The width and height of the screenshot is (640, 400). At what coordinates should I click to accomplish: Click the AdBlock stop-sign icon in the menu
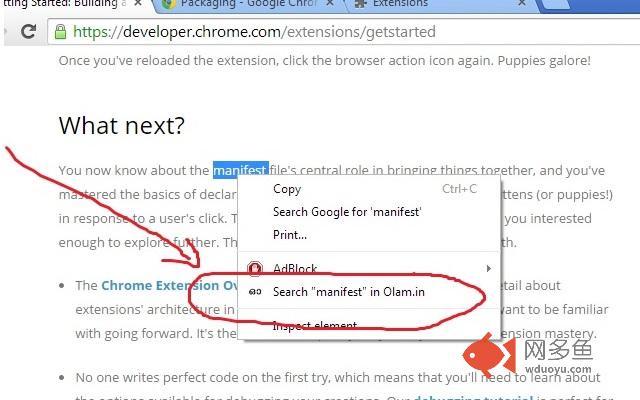[255, 268]
